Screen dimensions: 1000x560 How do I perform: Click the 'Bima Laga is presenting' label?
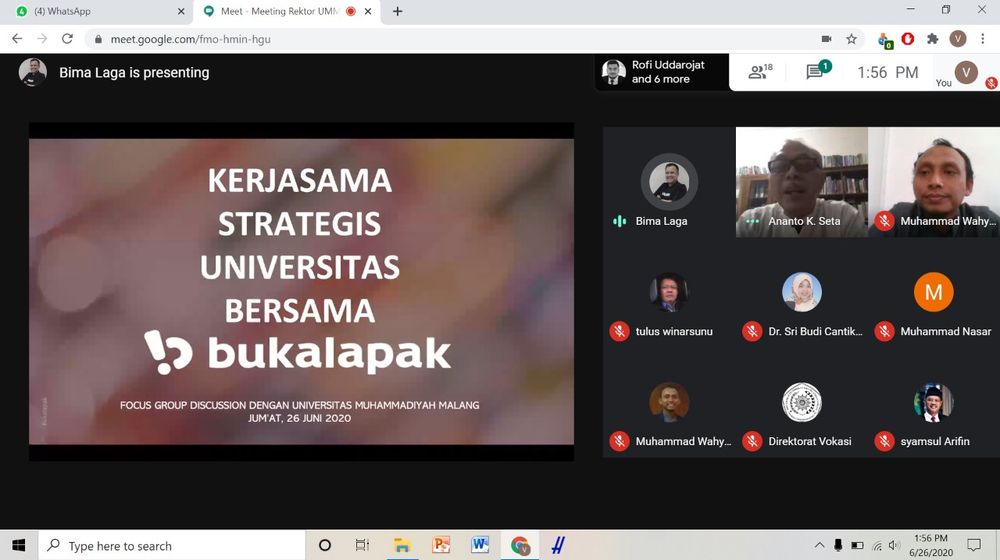click(134, 73)
